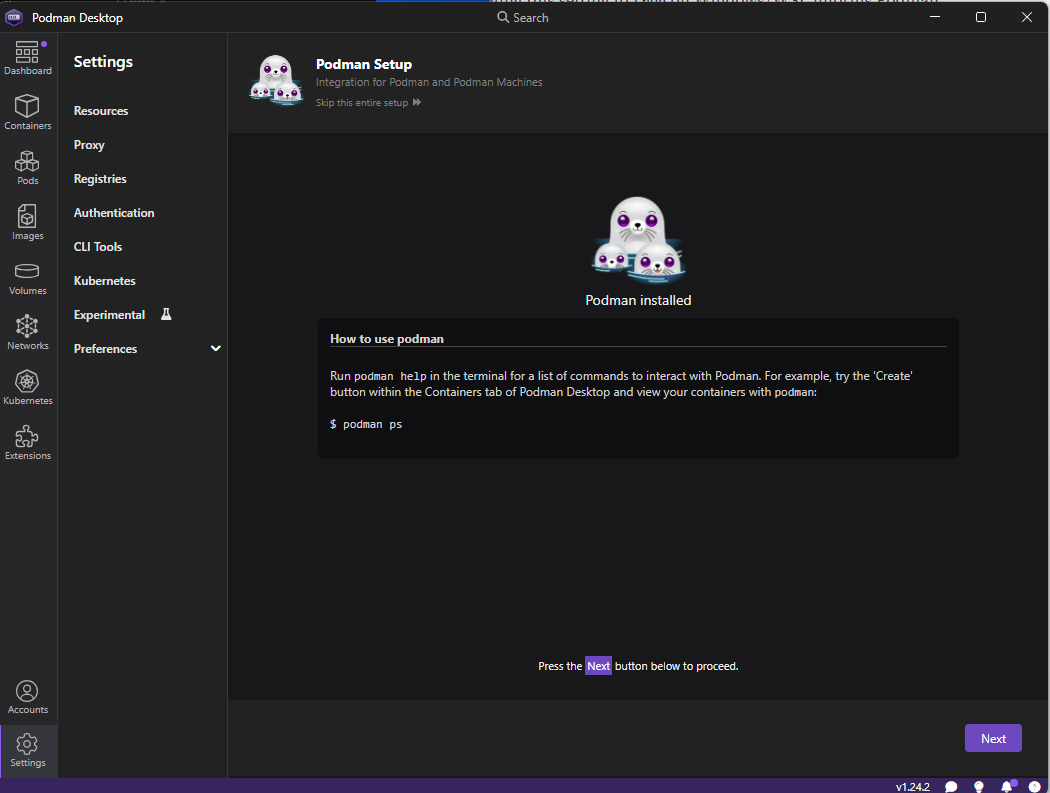Expand the Preferences chevron
This screenshot has width=1050, height=793.
coord(215,349)
